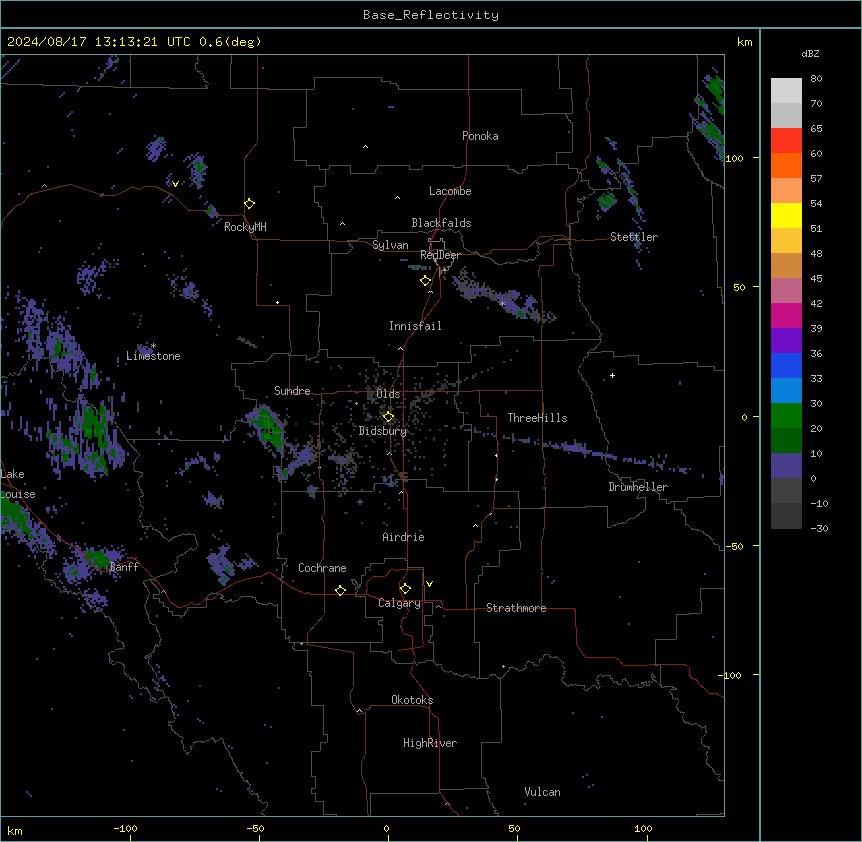Click the 10 dBZ slate-blue legend swatch
This screenshot has width=862, height=842.
786,466
